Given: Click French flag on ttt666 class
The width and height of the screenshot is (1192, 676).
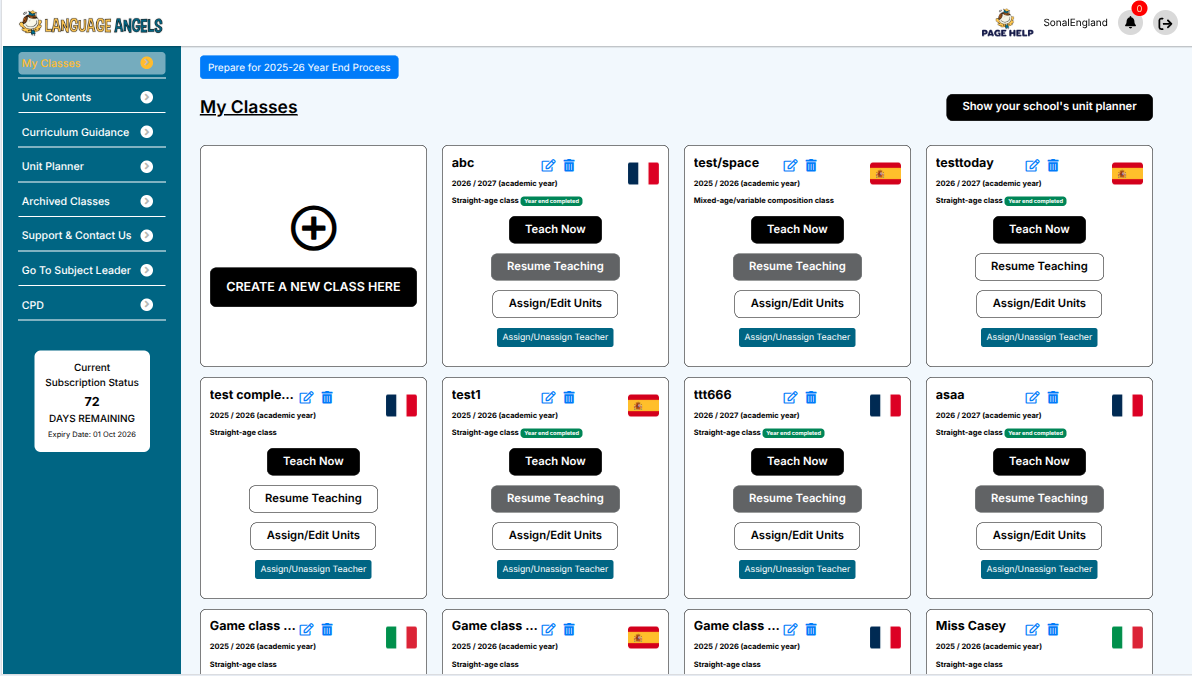Looking at the screenshot, I should (886, 405).
